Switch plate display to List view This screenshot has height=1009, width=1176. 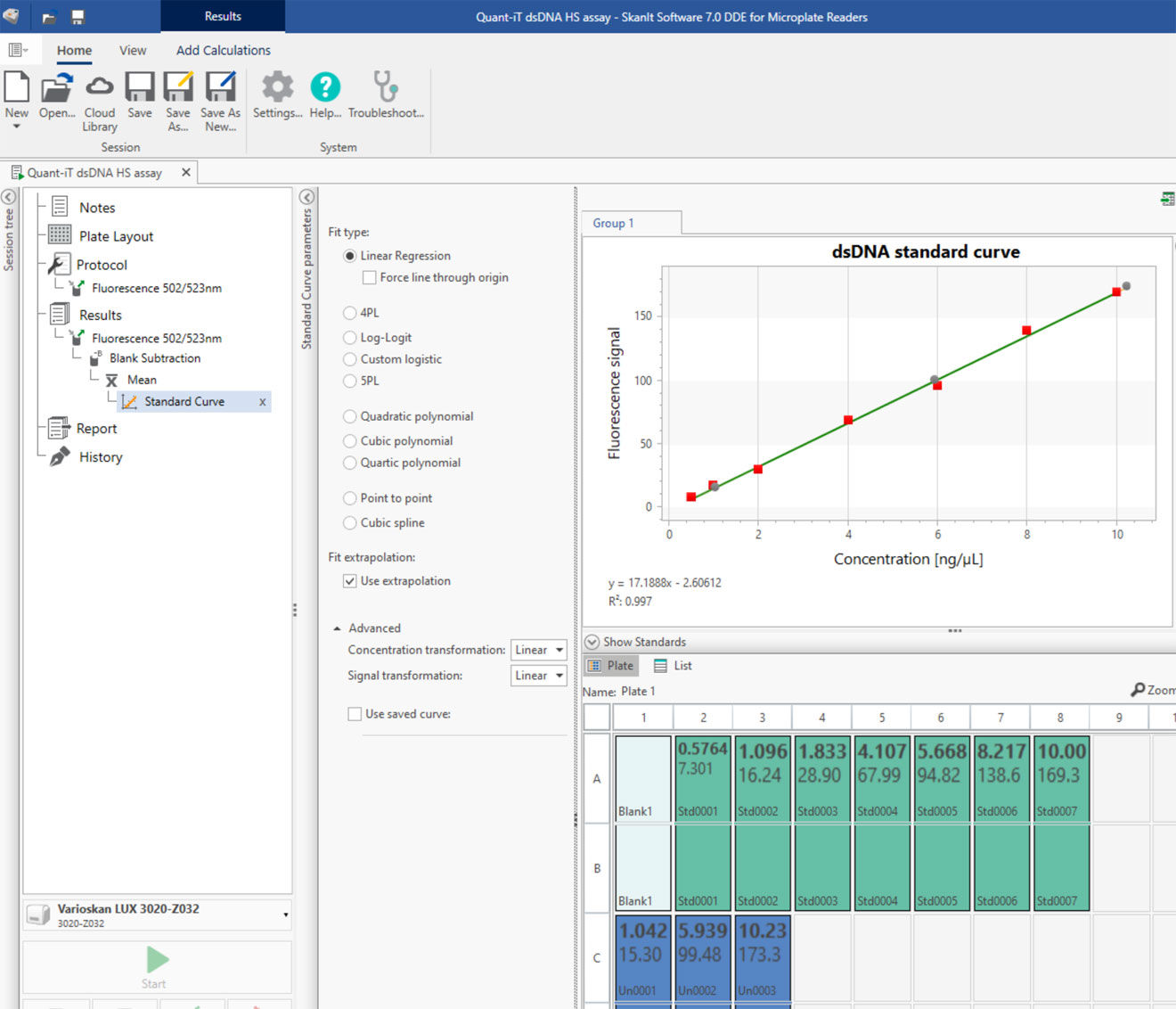click(x=673, y=665)
